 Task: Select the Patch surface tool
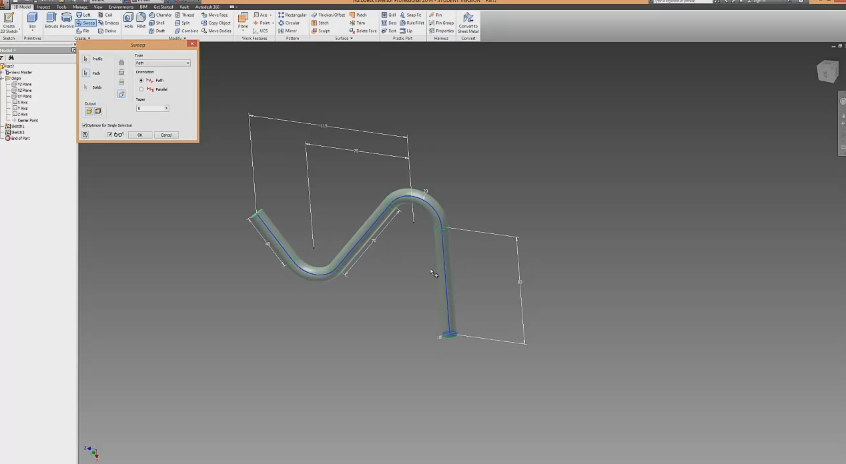(x=358, y=15)
